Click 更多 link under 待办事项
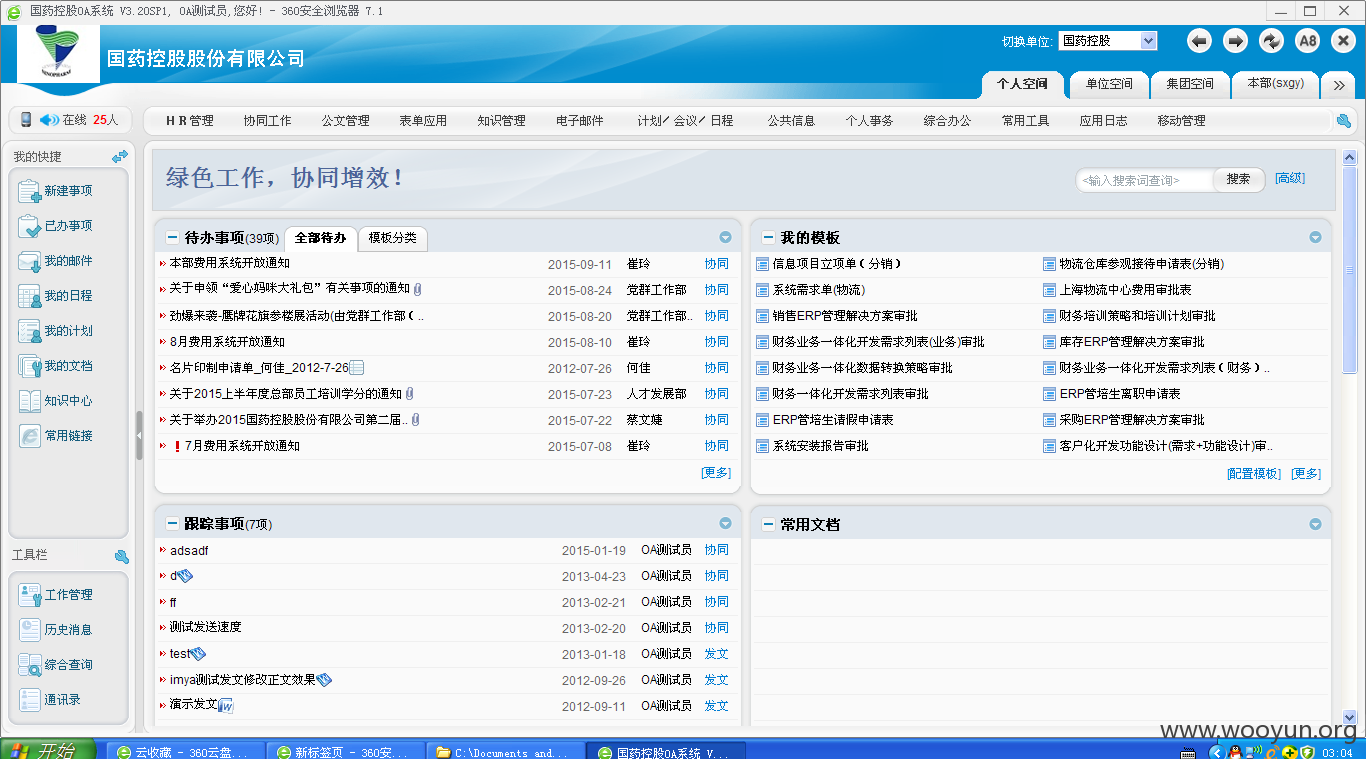 (x=716, y=473)
